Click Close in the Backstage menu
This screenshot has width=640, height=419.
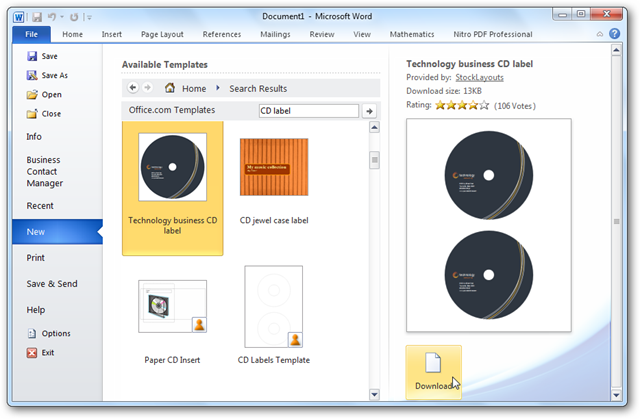pos(44,114)
